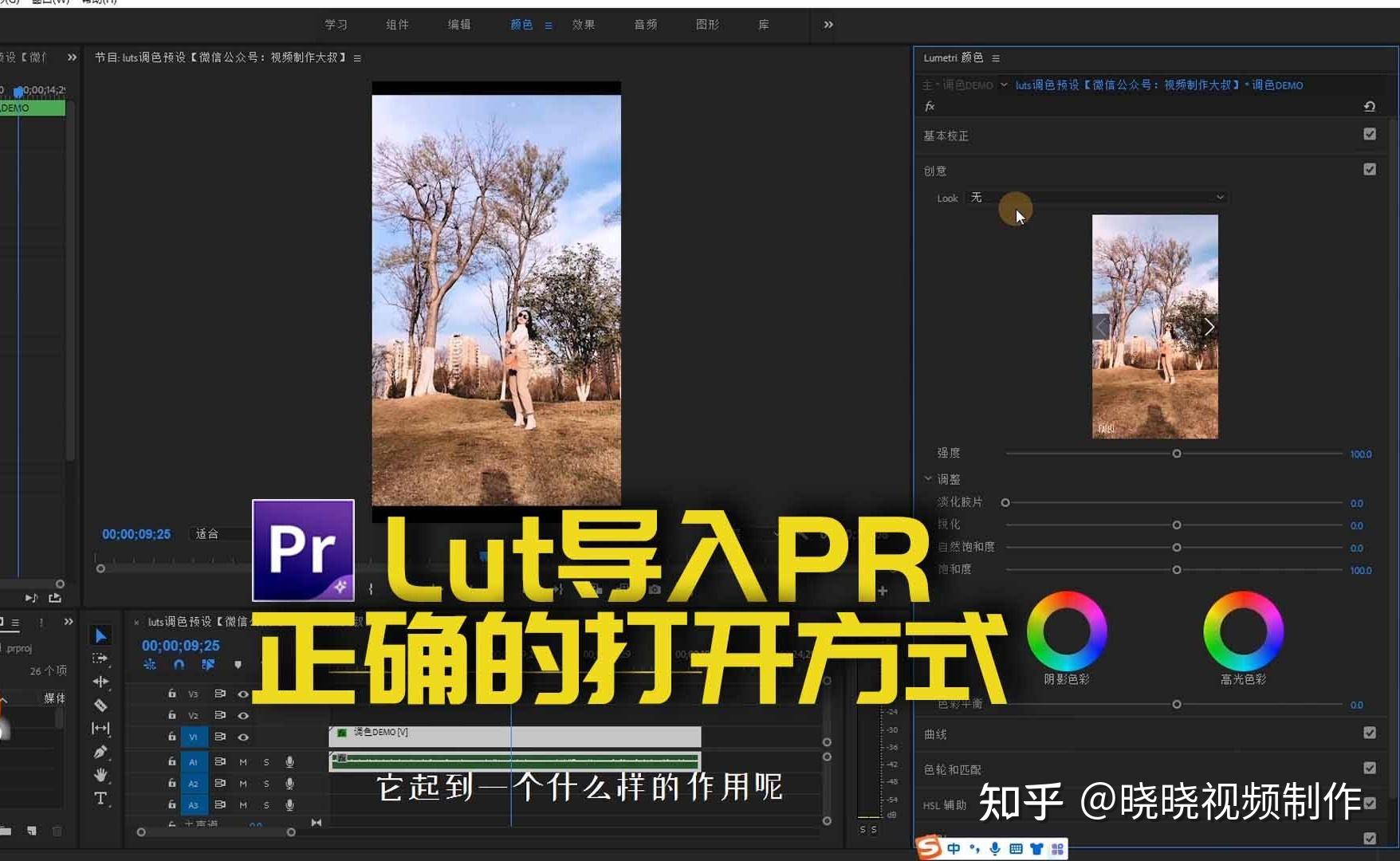Open the 曲线 curves section
The image size is (1400, 861).
tap(935, 734)
